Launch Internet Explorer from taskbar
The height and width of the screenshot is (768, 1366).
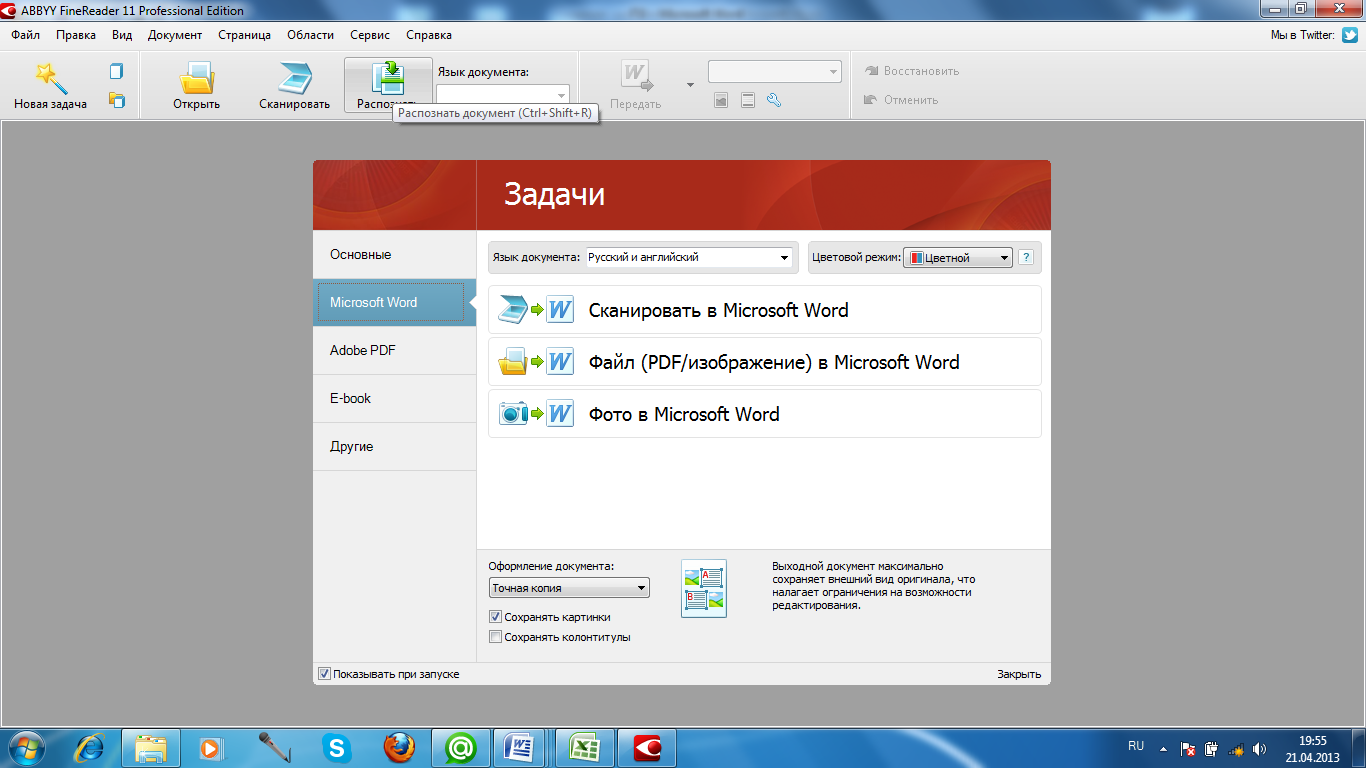tap(90, 748)
